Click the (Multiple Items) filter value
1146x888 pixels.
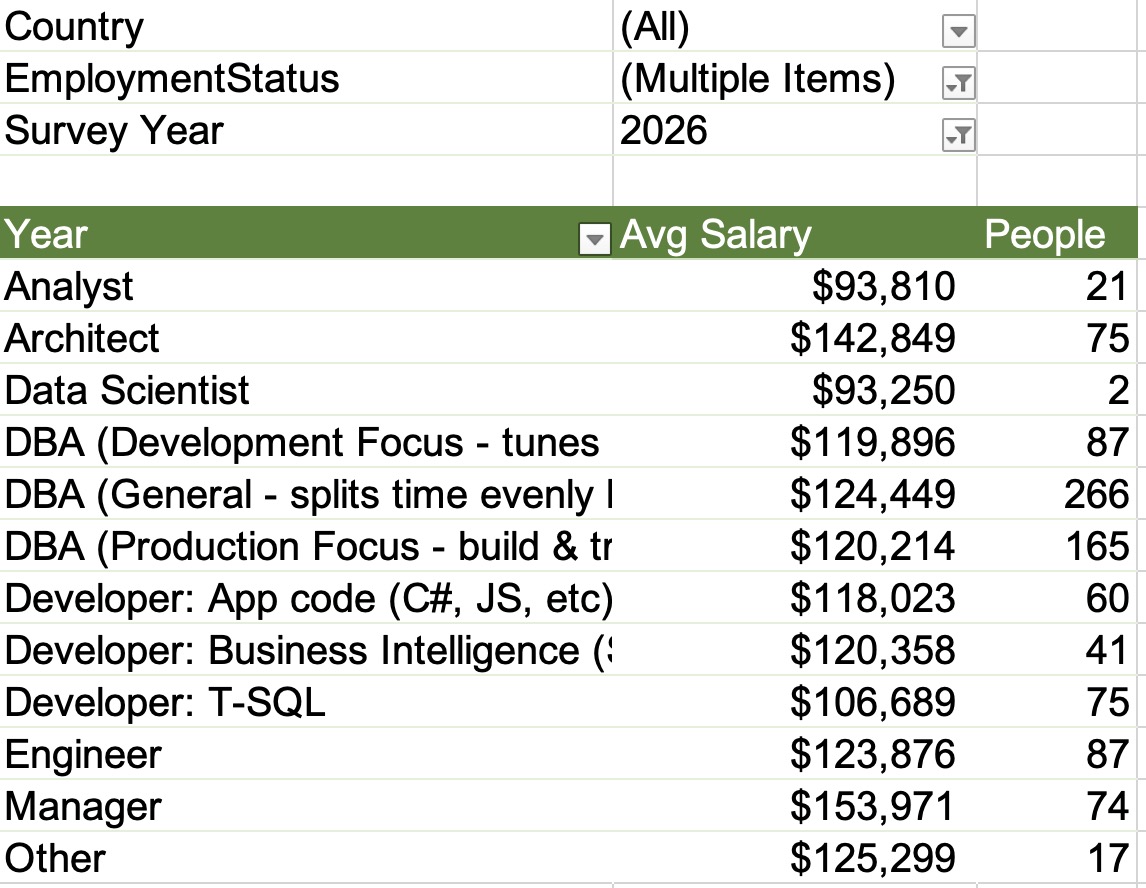pos(757,79)
